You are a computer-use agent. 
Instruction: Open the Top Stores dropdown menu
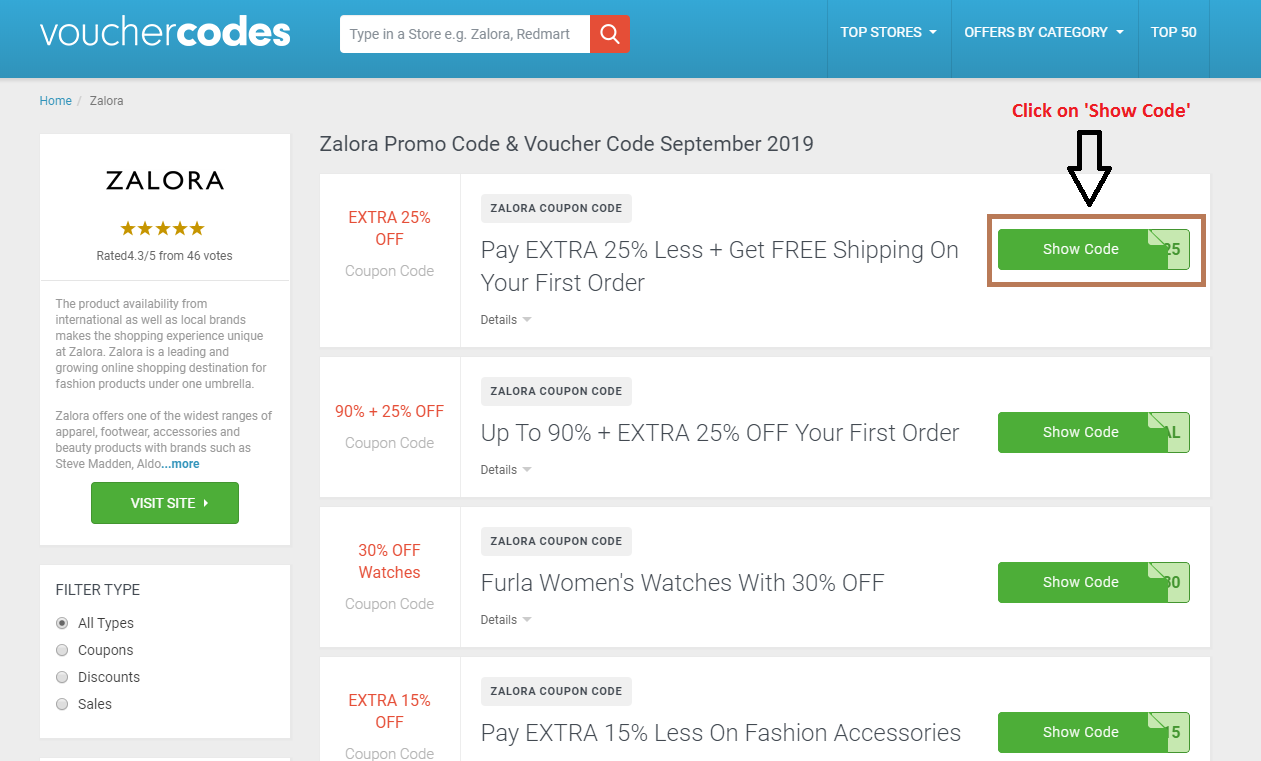point(888,32)
